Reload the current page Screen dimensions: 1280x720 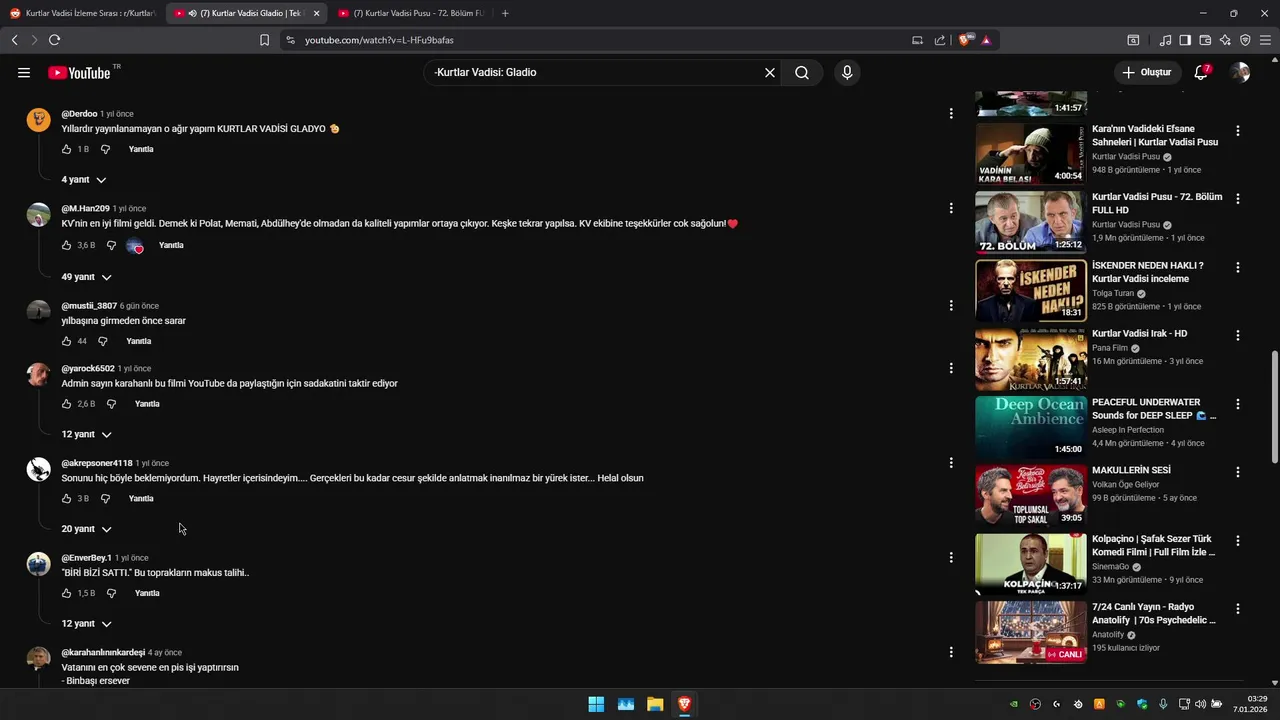point(54,40)
